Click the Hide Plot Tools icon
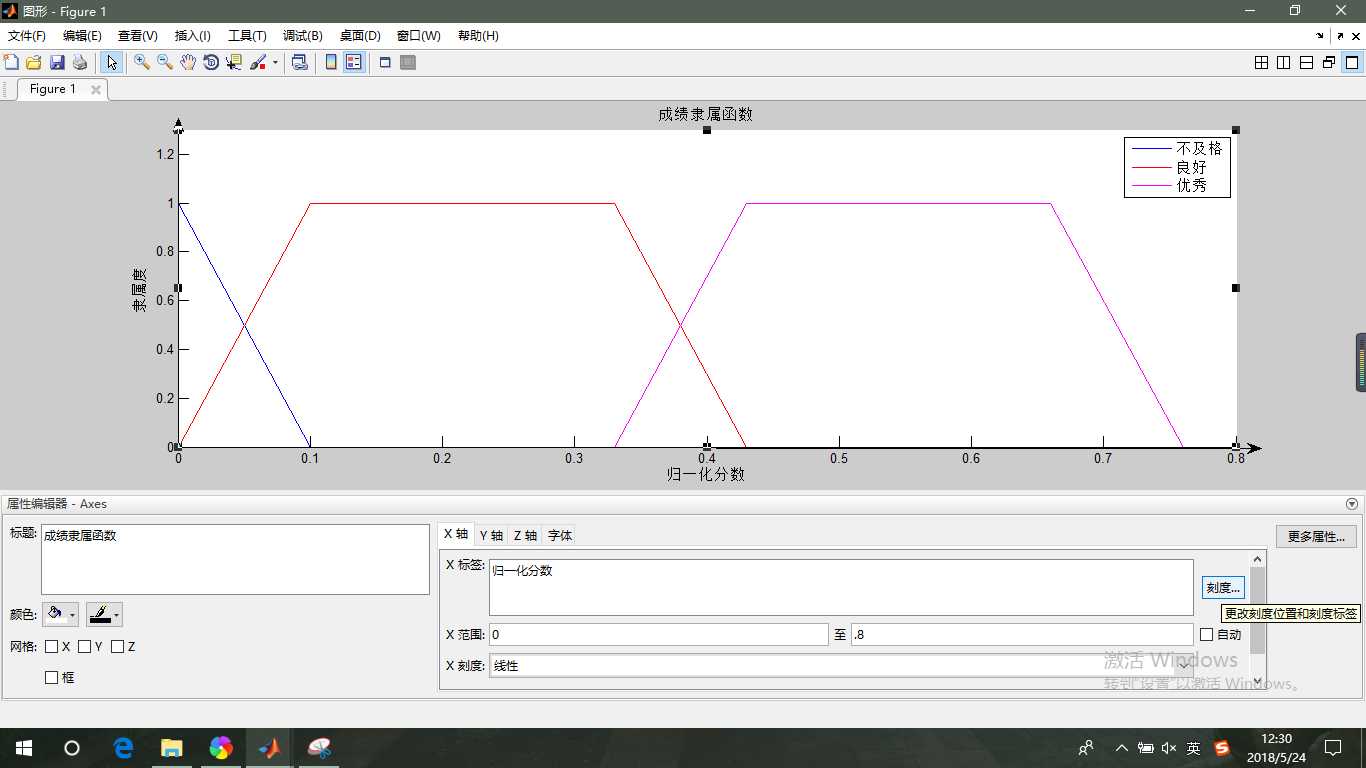This screenshot has width=1366, height=768. coord(385,62)
